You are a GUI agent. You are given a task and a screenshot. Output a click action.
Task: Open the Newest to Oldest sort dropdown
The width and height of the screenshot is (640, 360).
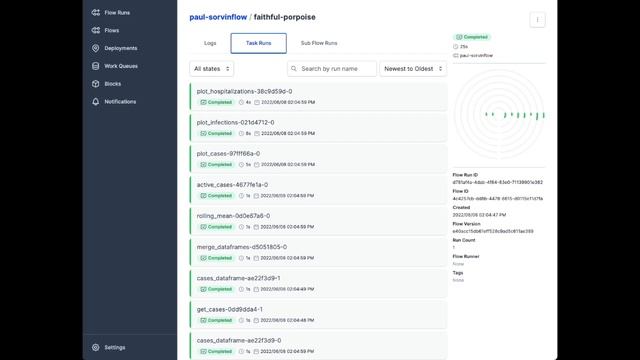[413, 69]
